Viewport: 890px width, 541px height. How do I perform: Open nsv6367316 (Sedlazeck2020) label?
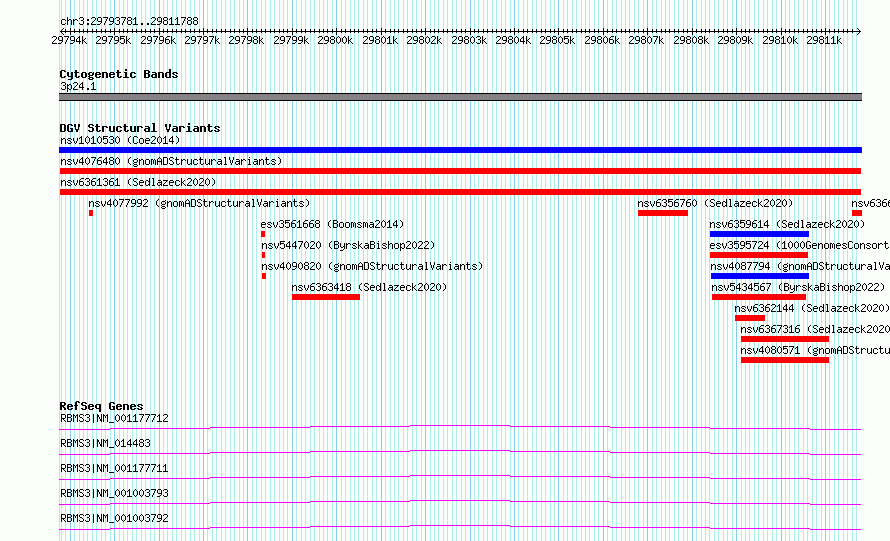[815, 329]
